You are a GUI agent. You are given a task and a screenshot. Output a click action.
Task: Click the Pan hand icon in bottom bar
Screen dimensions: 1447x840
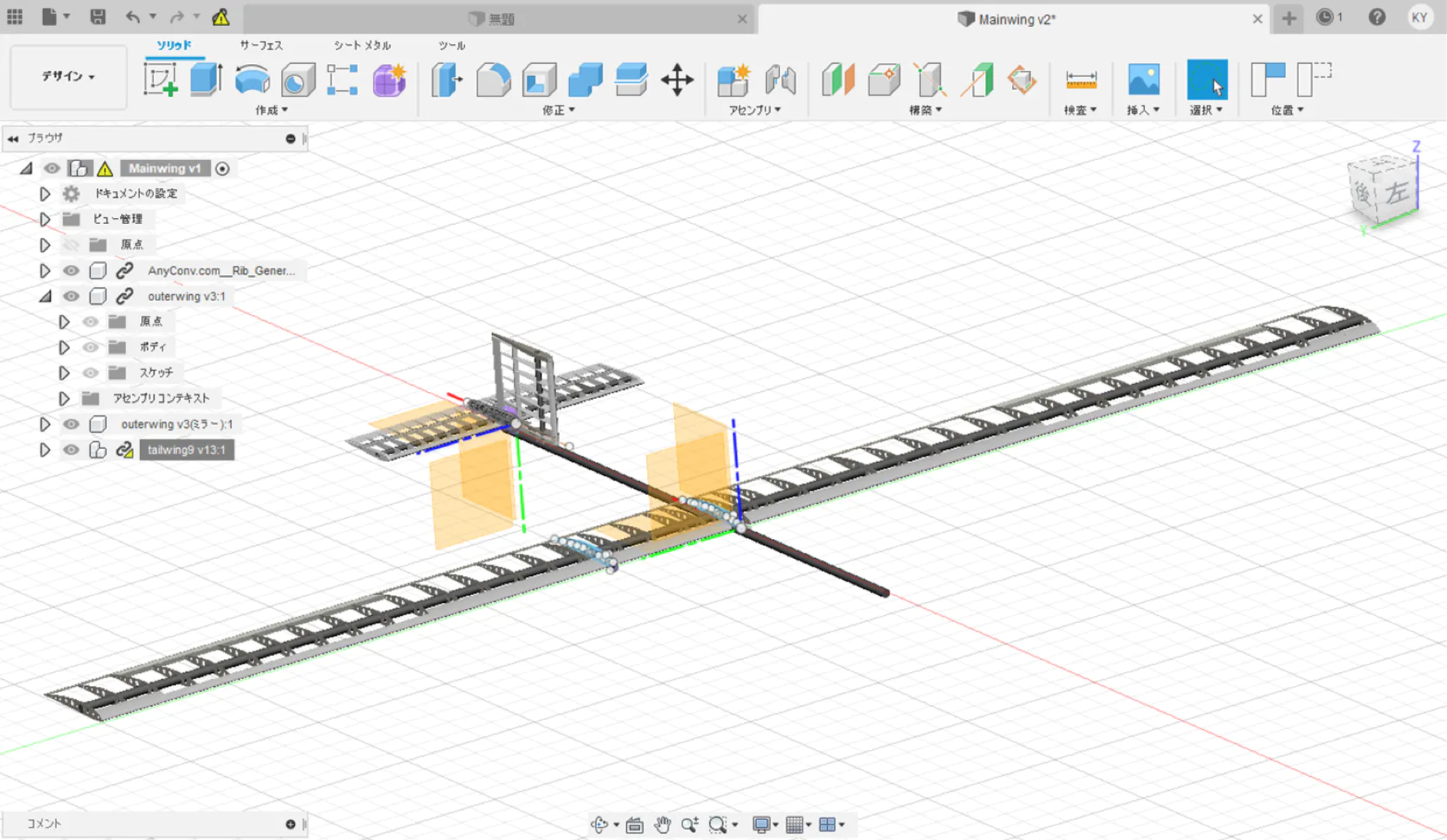click(x=662, y=825)
